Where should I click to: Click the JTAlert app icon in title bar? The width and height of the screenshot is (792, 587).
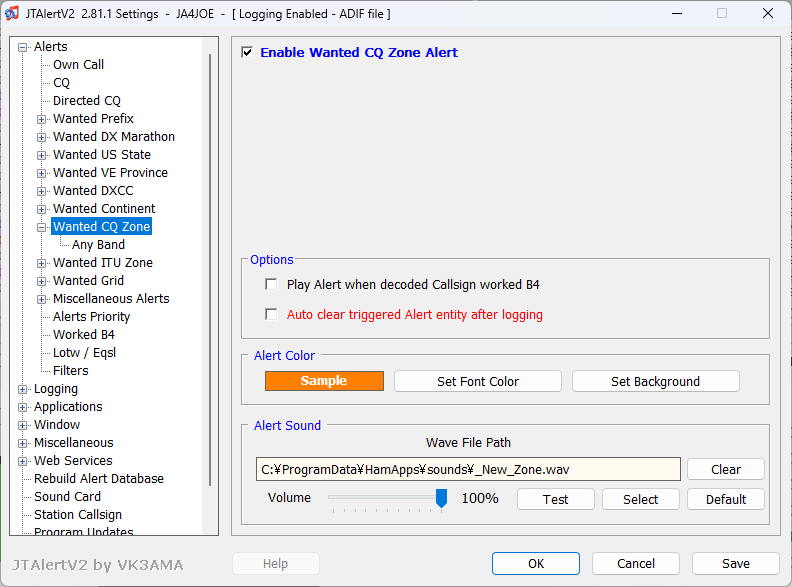12,13
